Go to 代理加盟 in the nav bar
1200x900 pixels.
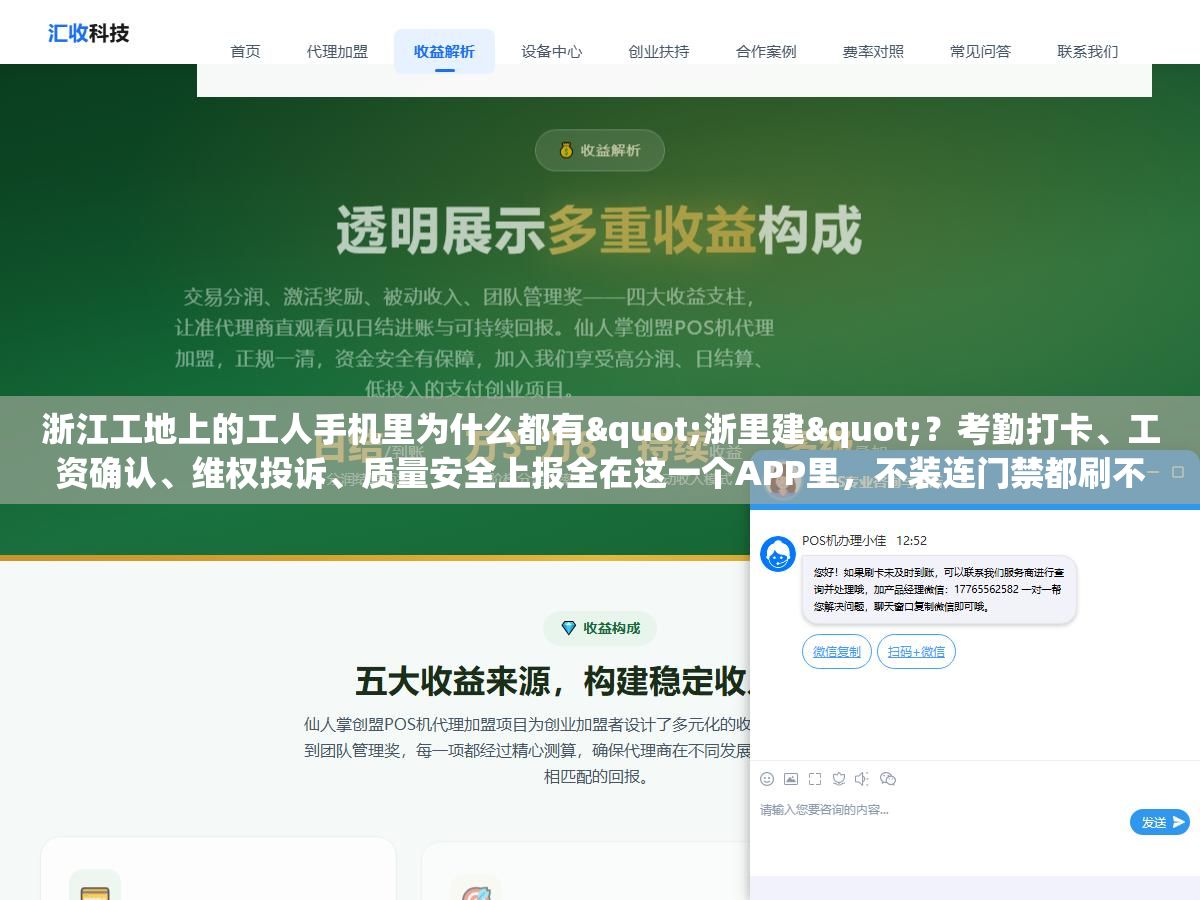337,51
